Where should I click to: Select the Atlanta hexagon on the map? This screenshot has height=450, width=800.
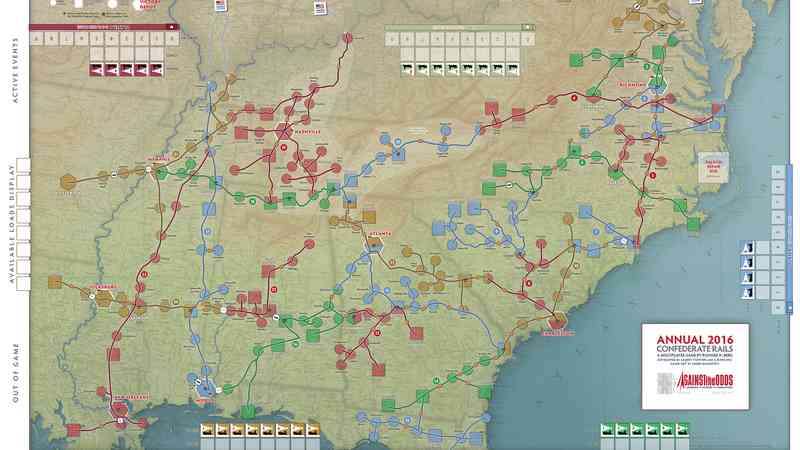tap(374, 243)
